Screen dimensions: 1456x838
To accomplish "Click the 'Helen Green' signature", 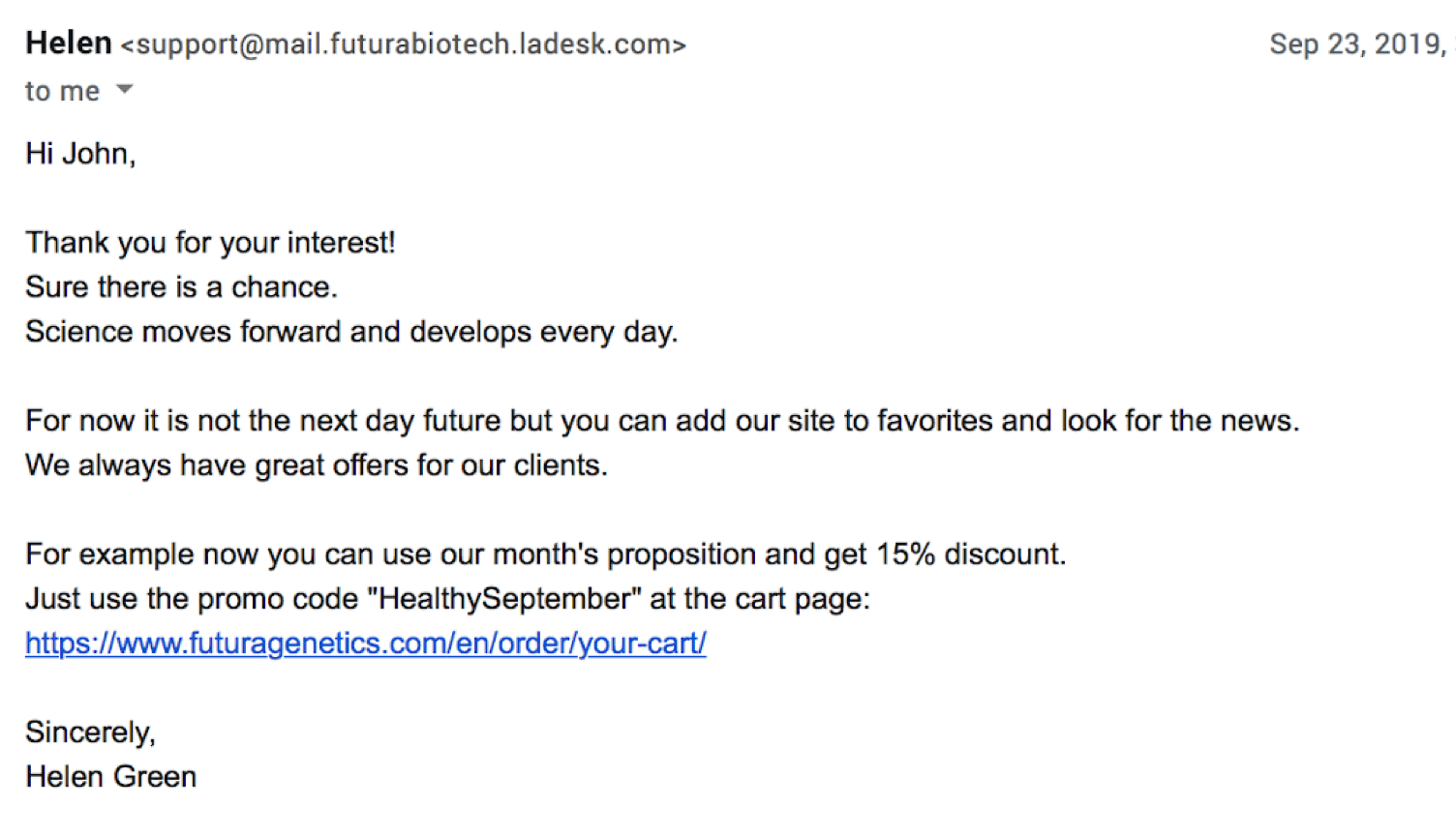I will coord(111,777).
